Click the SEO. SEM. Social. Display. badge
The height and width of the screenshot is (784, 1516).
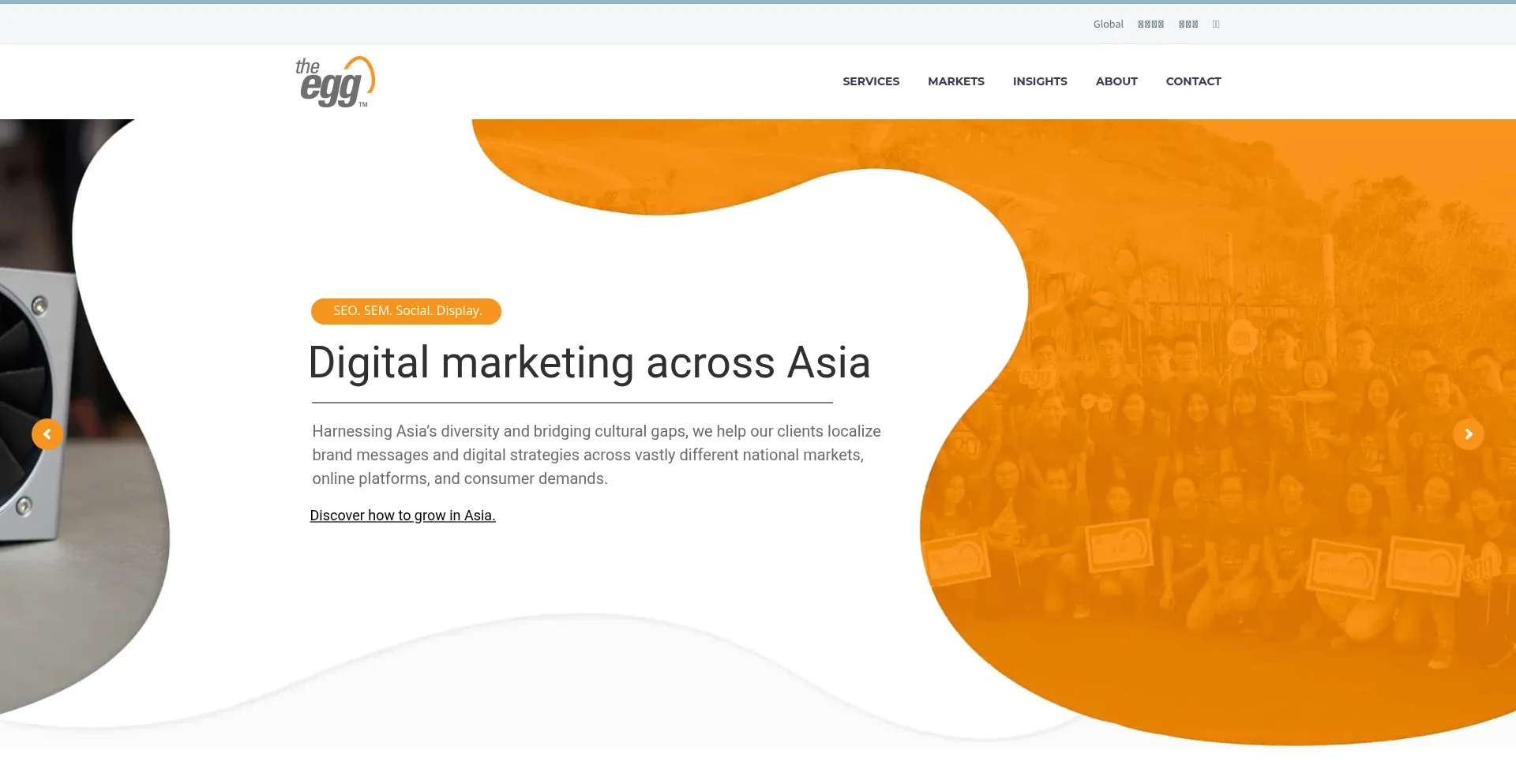click(406, 311)
